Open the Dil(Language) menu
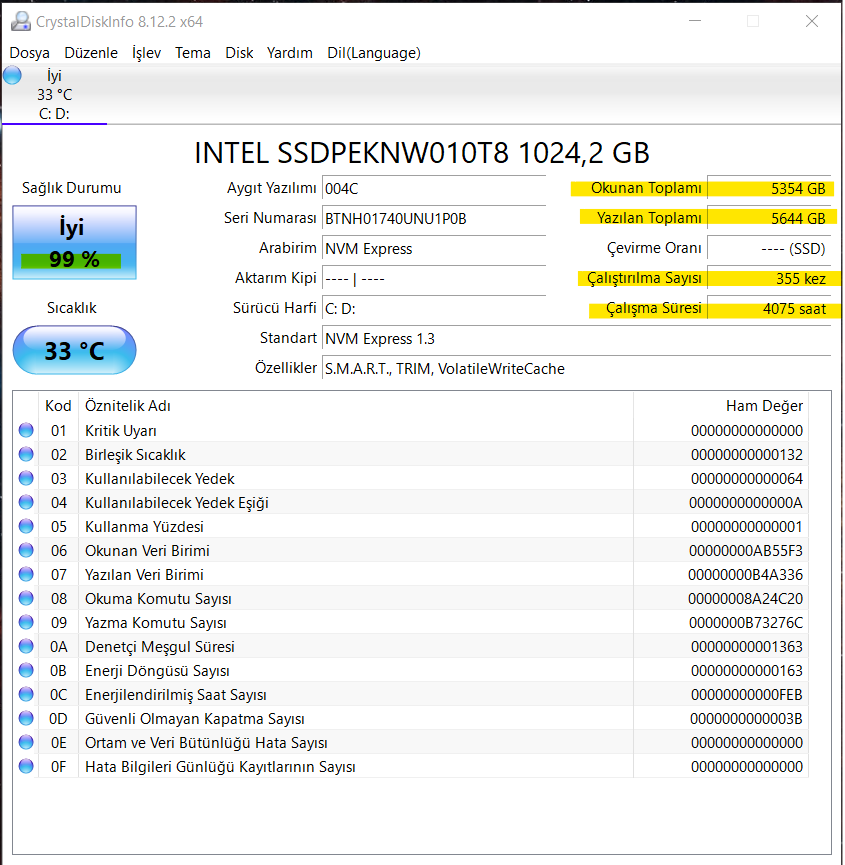Image resolution: width=845 pixels, height=865 pixels. 374,53
